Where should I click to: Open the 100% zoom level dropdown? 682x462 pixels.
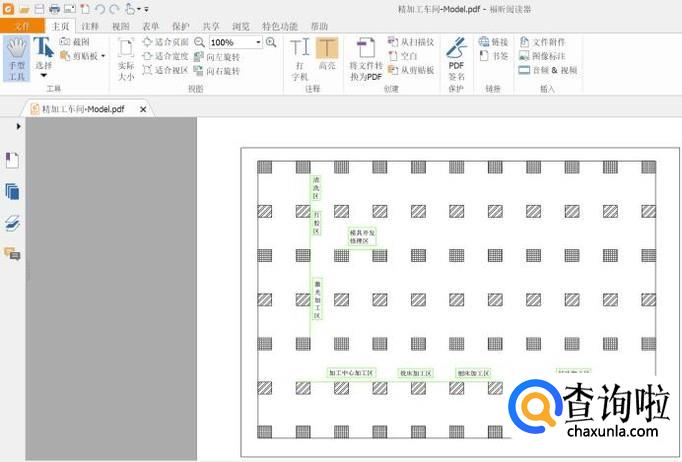coord(258,42)
